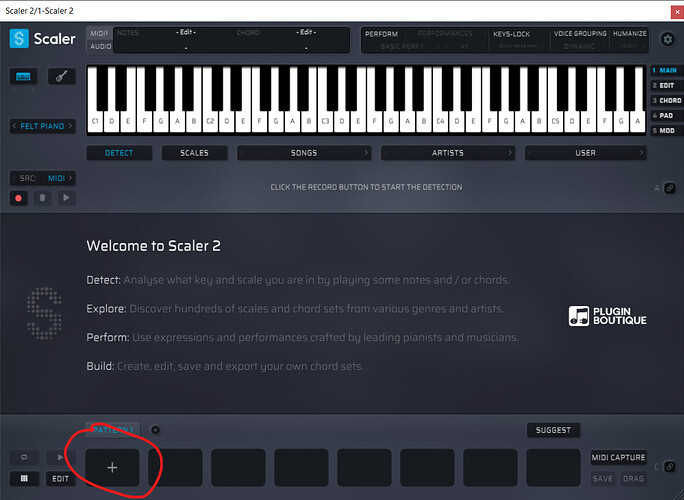Select the PATTERN 1 tab
Viewport: 684px width, 500px height.
[113, 430]
